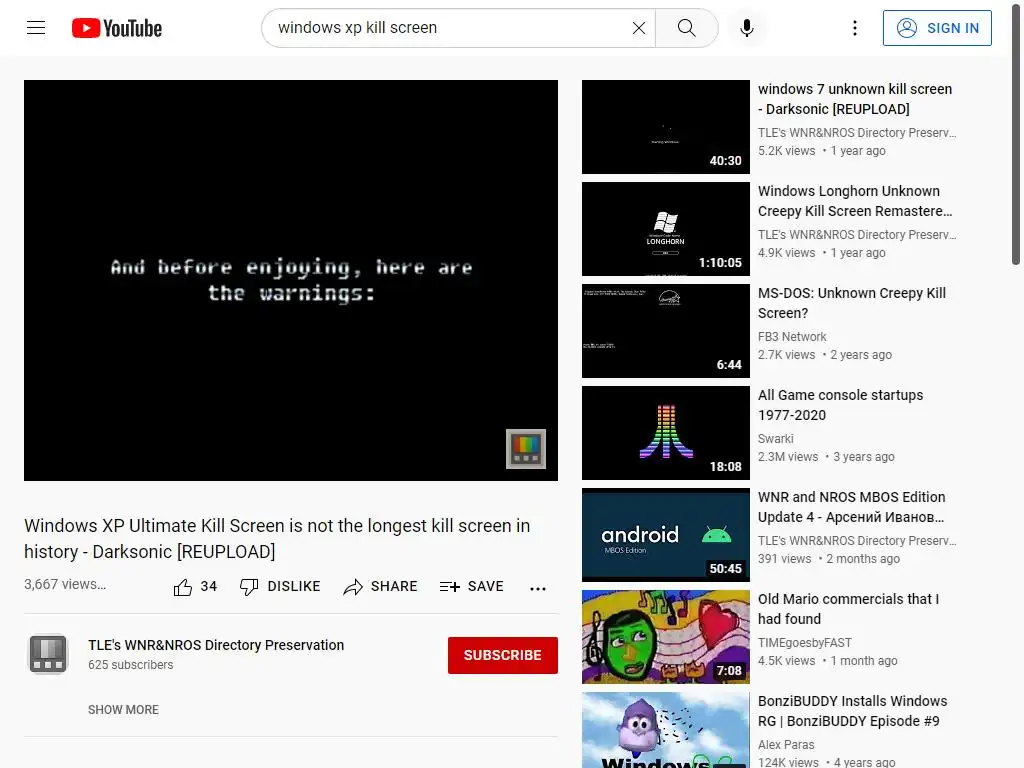The height and width of the screenshot is (768, 1024).
Task: Open Old Mario commercials thumbnail
Action: coord(665,636)
